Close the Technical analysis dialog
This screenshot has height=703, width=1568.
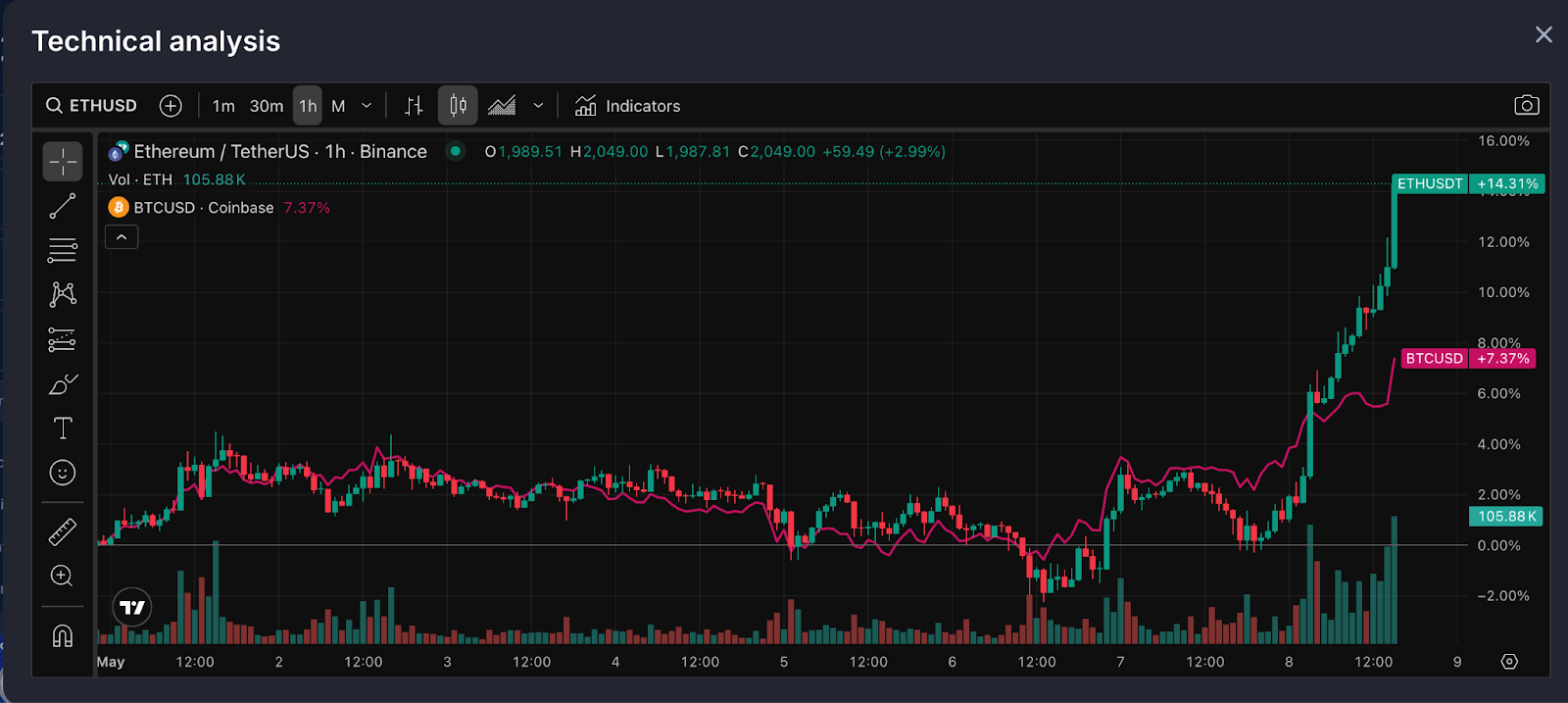click(1543, 35)
